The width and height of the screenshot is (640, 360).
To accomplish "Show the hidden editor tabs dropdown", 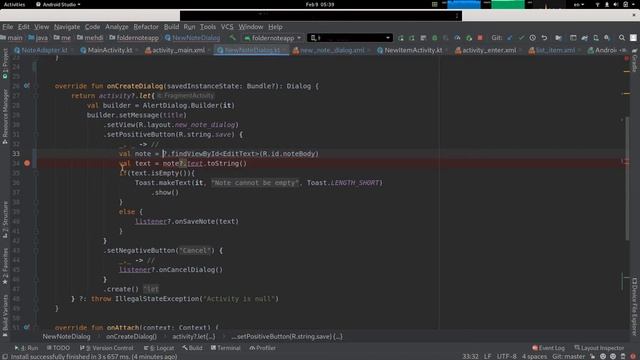I will (623, 50).
